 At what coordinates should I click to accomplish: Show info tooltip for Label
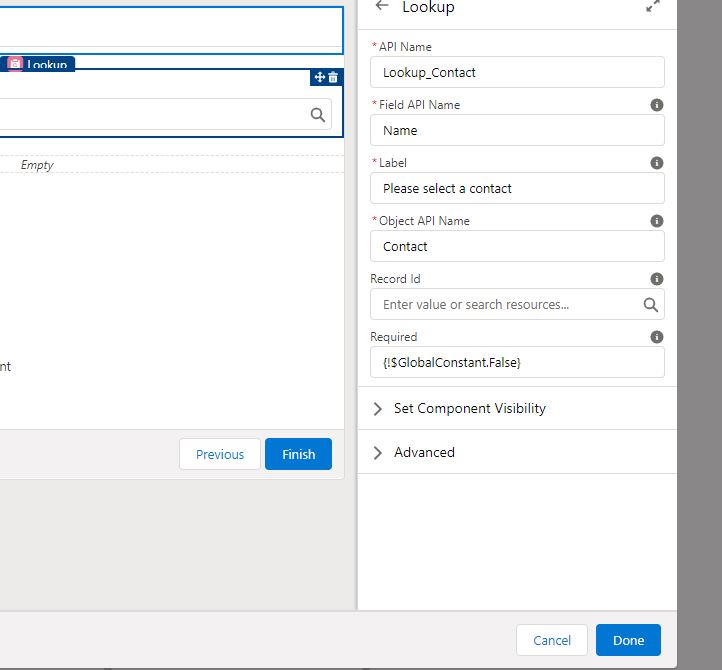pos(657,163)
